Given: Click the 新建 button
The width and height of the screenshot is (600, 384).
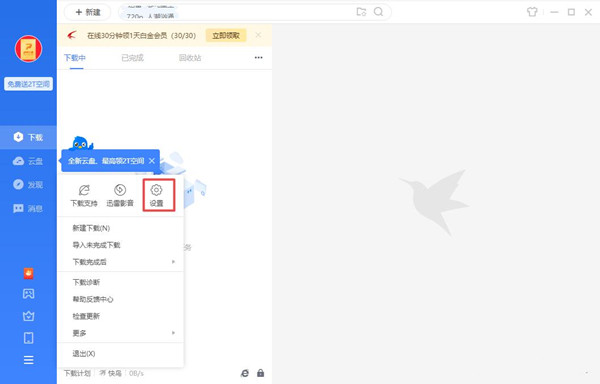Looking at the screenshot, I should tap(88, 12).
